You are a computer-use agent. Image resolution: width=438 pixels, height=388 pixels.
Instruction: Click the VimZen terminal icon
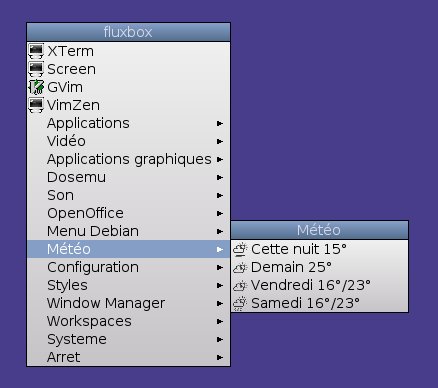[36, 105]
